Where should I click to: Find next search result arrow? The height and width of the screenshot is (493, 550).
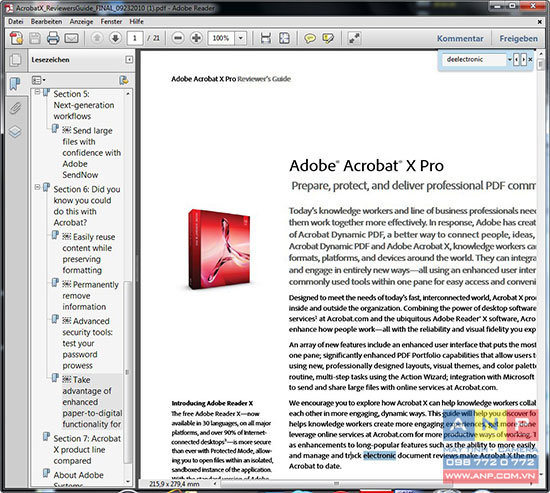click(523, 60)
